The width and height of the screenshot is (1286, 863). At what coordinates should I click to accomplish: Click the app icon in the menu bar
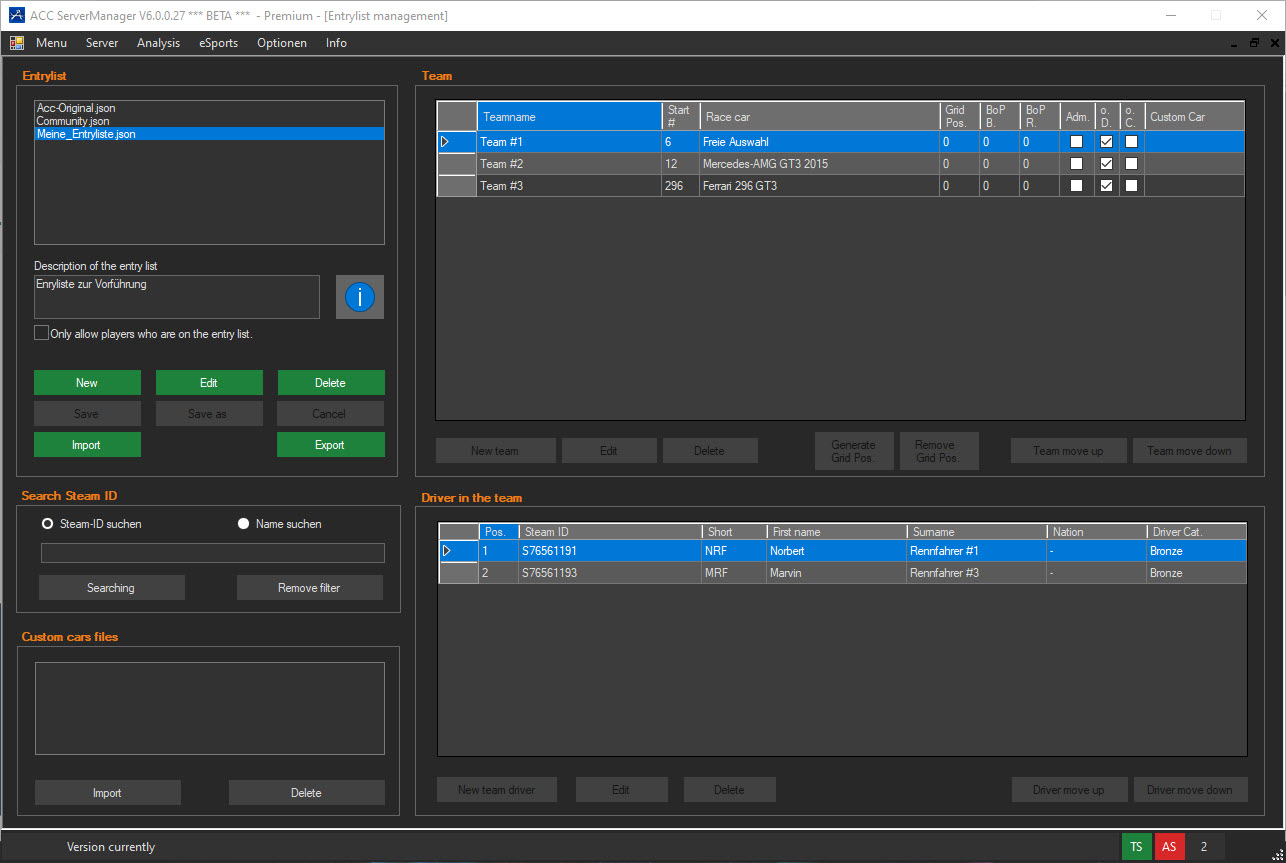click(x=17, y=43)
